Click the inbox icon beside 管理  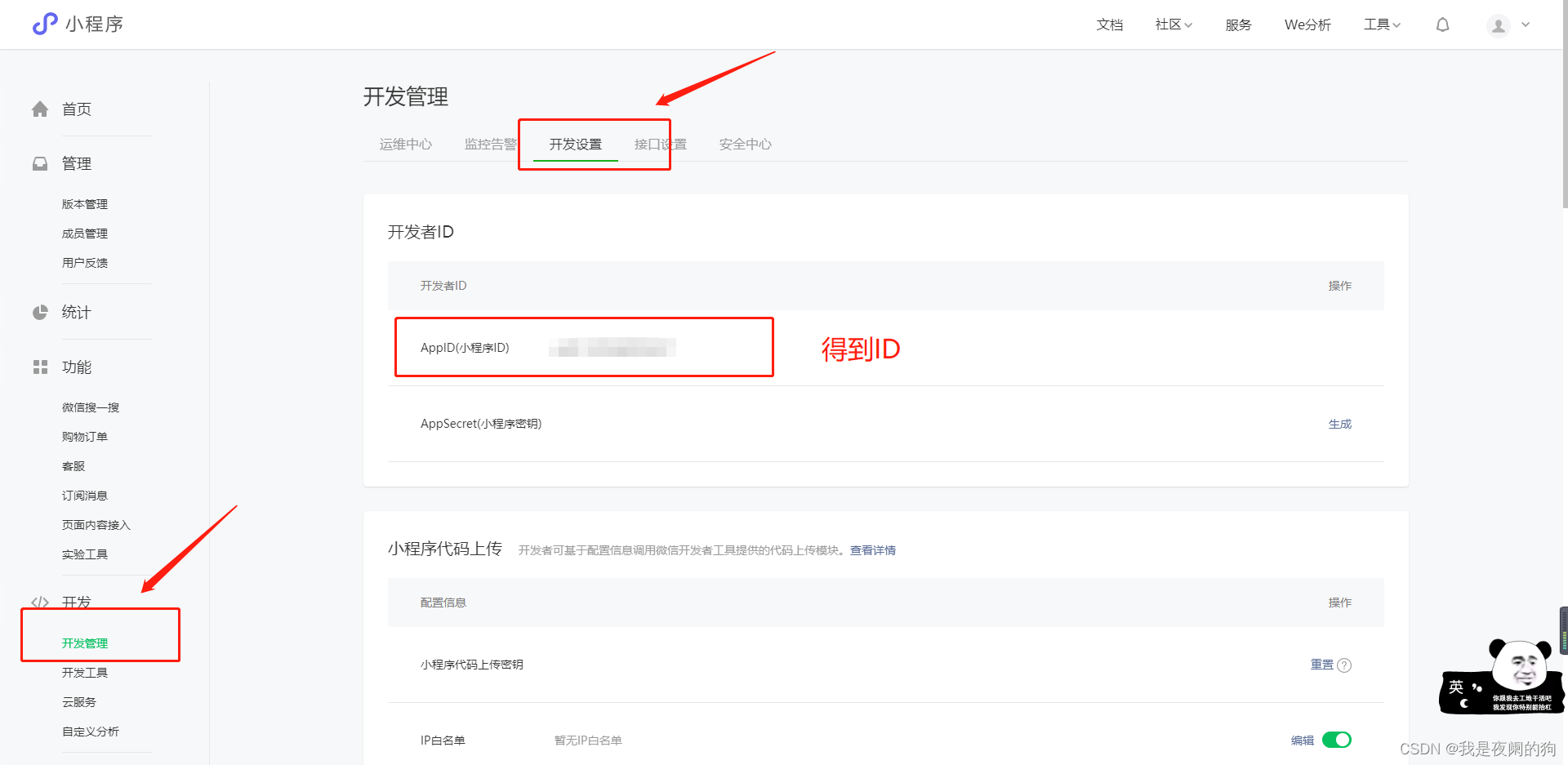pyautogui.click(x=40, y=164)
